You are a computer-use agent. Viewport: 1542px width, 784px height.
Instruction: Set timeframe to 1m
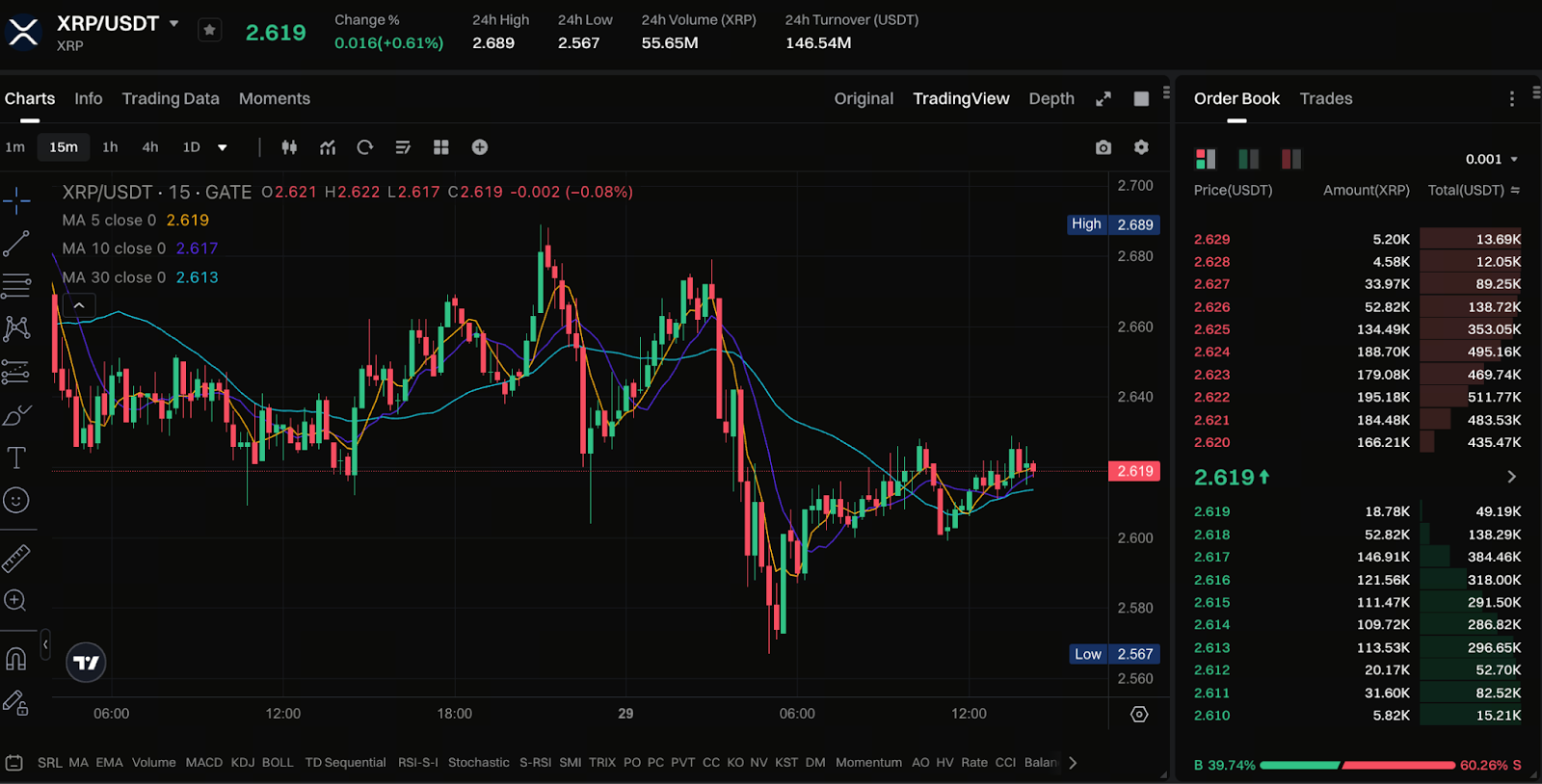tap(15, 147)
